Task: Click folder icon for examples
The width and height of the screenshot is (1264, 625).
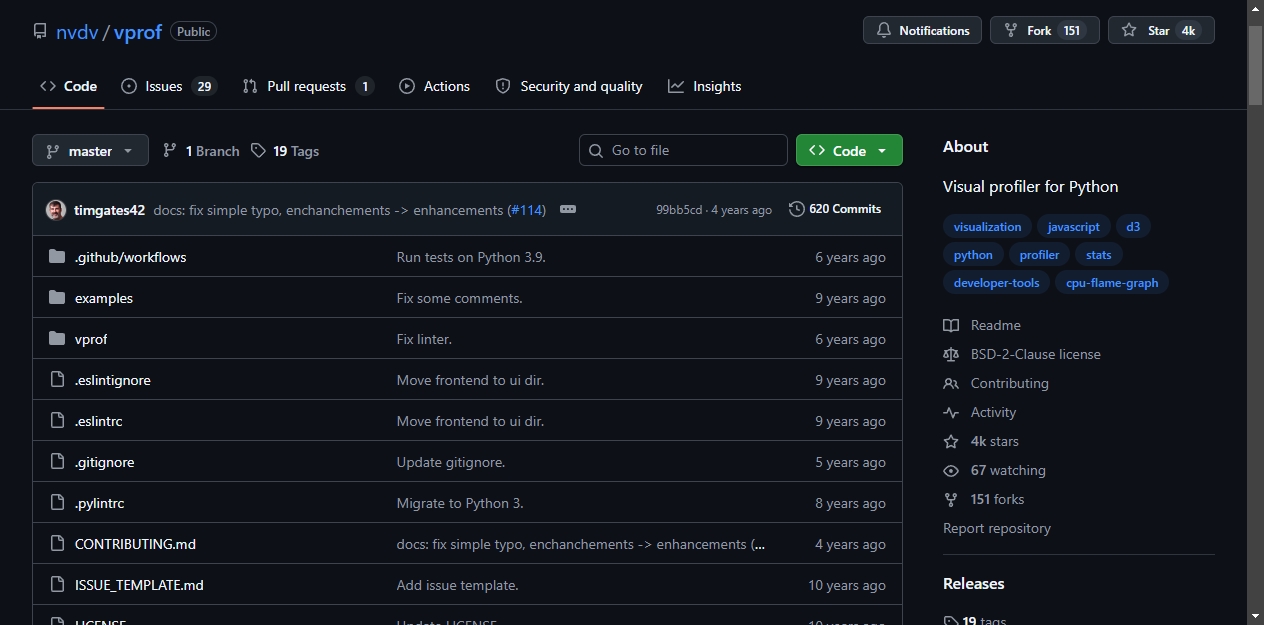Action: click(x=57, y=298)
